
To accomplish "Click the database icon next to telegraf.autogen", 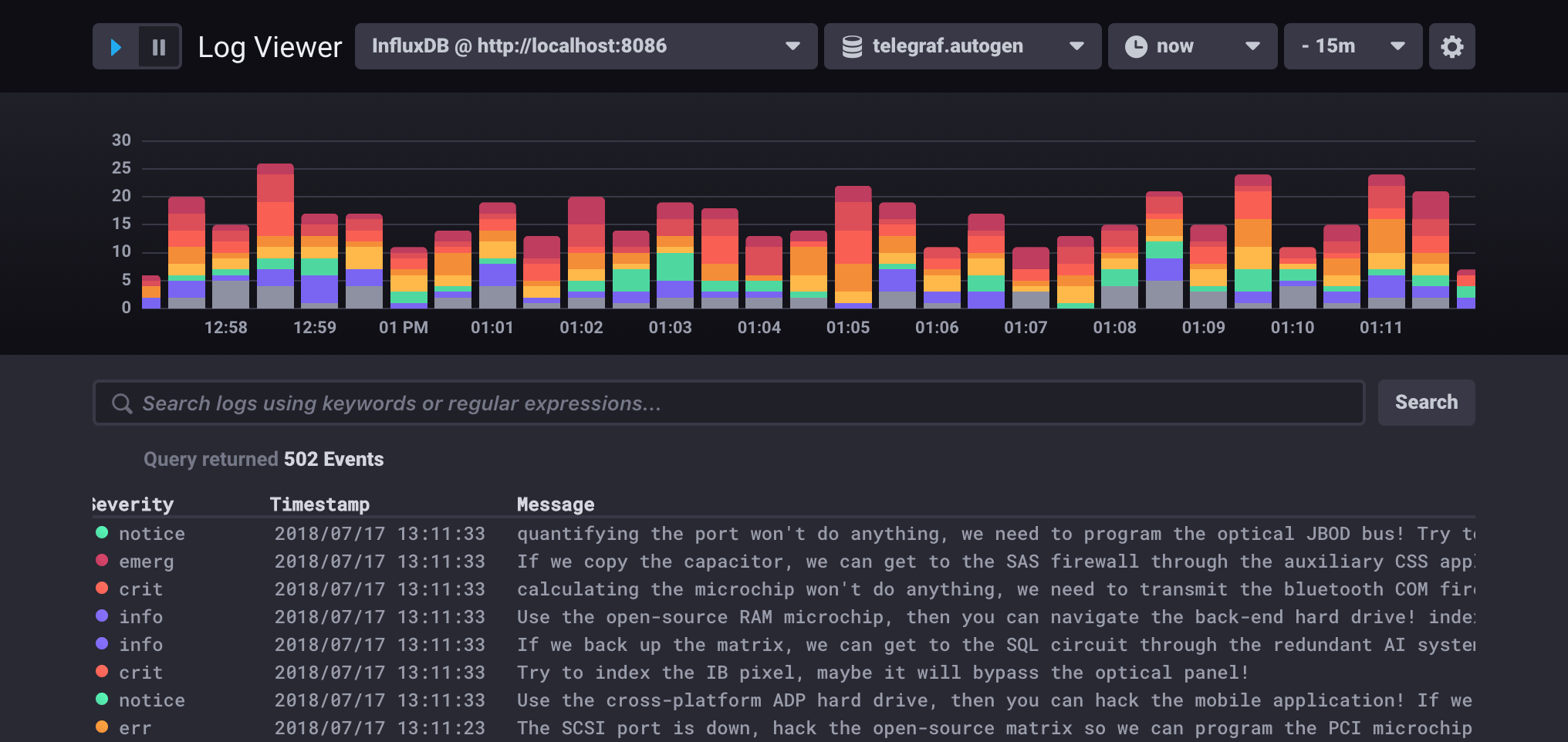I will point(852,47).
